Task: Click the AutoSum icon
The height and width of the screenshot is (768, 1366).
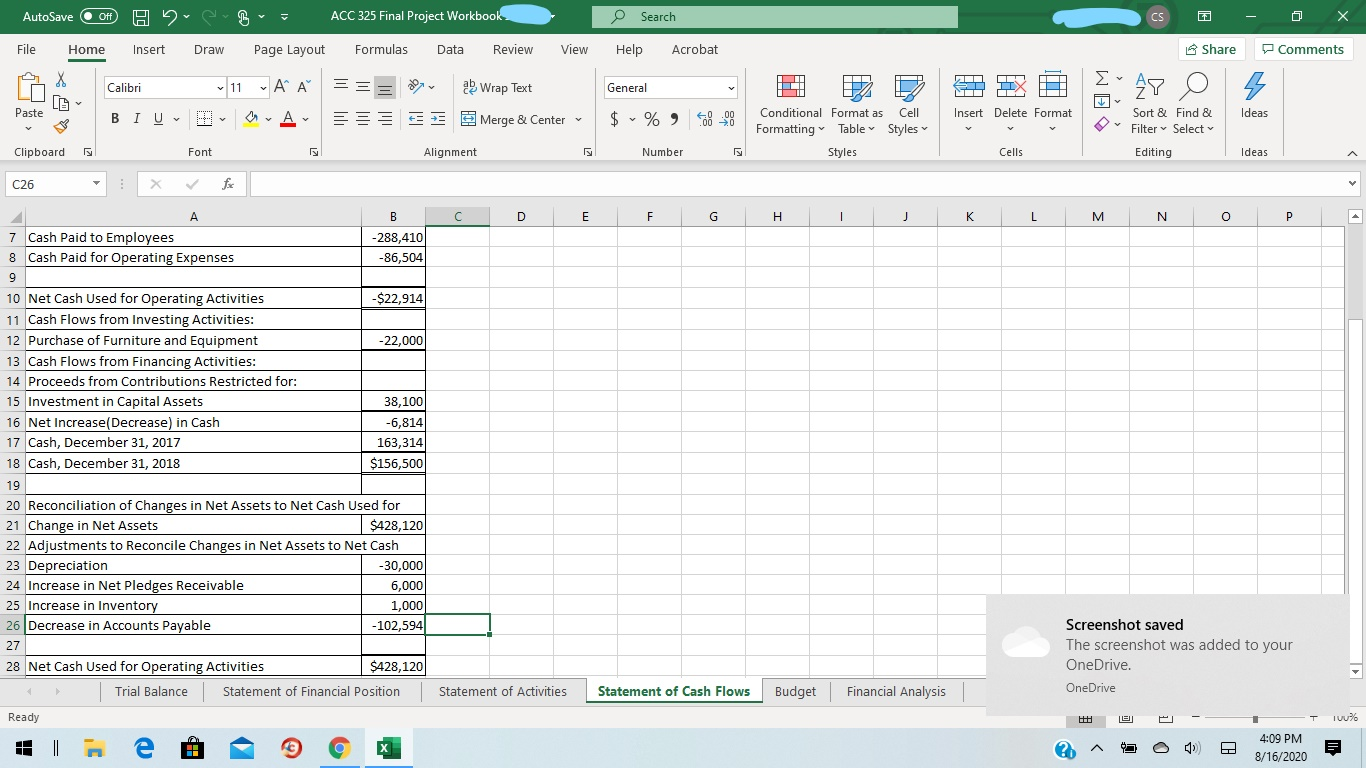Action: tap(1102, 79)
